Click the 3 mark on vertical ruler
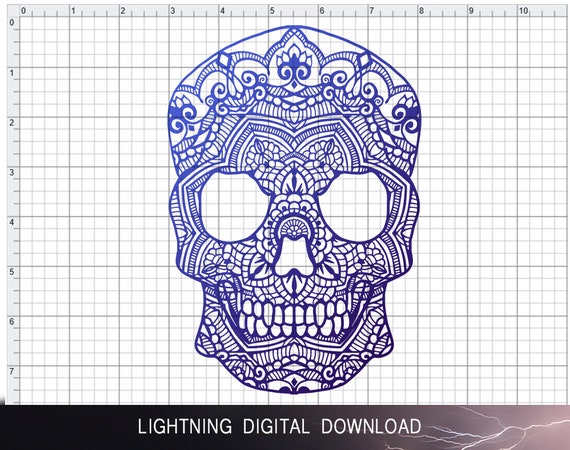The width and height of the screenshot is (570, 450). click(12, 172)
